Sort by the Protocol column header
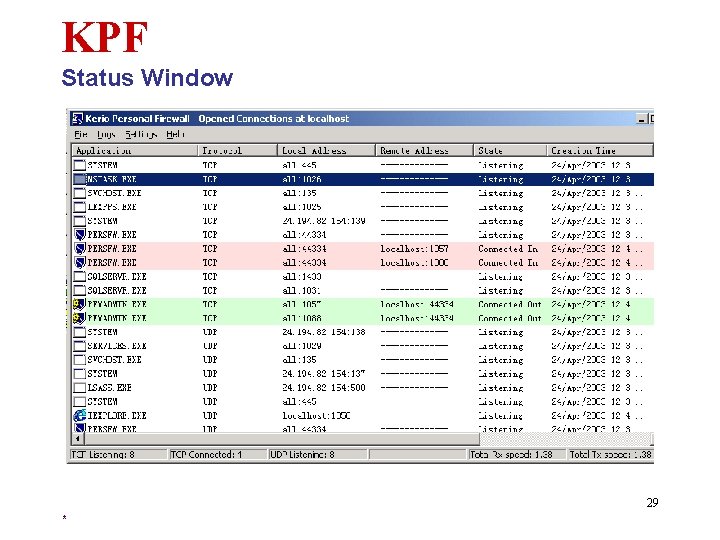The width and height of the screenshot is (720, 540). 237,151
